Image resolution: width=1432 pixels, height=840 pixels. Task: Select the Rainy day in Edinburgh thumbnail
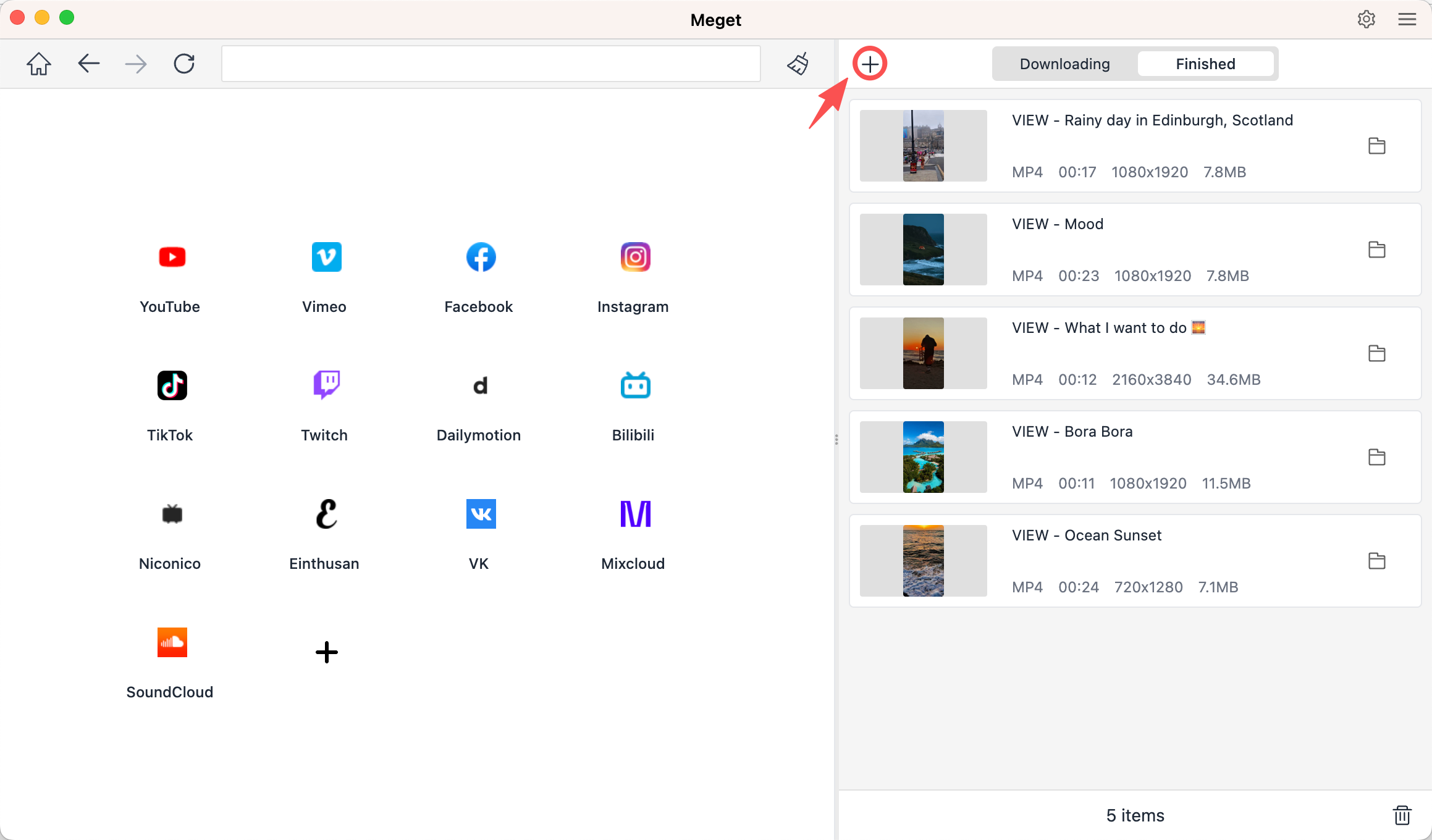click(x=924, y=146)
